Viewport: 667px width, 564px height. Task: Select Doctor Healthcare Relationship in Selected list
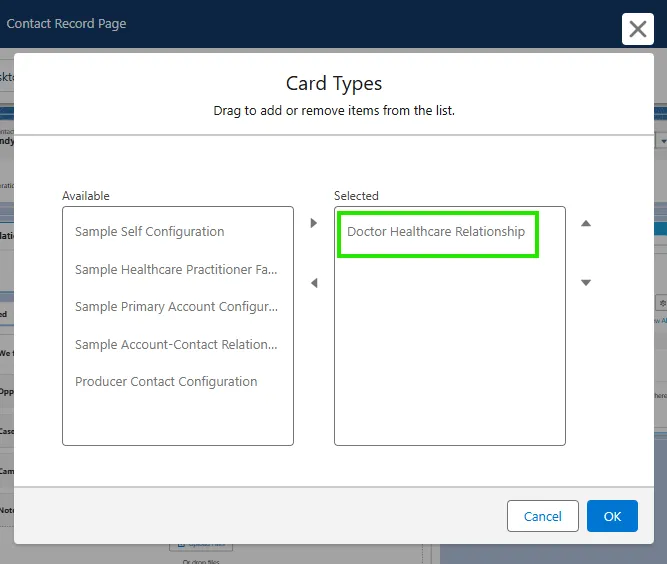click(437, 232)
